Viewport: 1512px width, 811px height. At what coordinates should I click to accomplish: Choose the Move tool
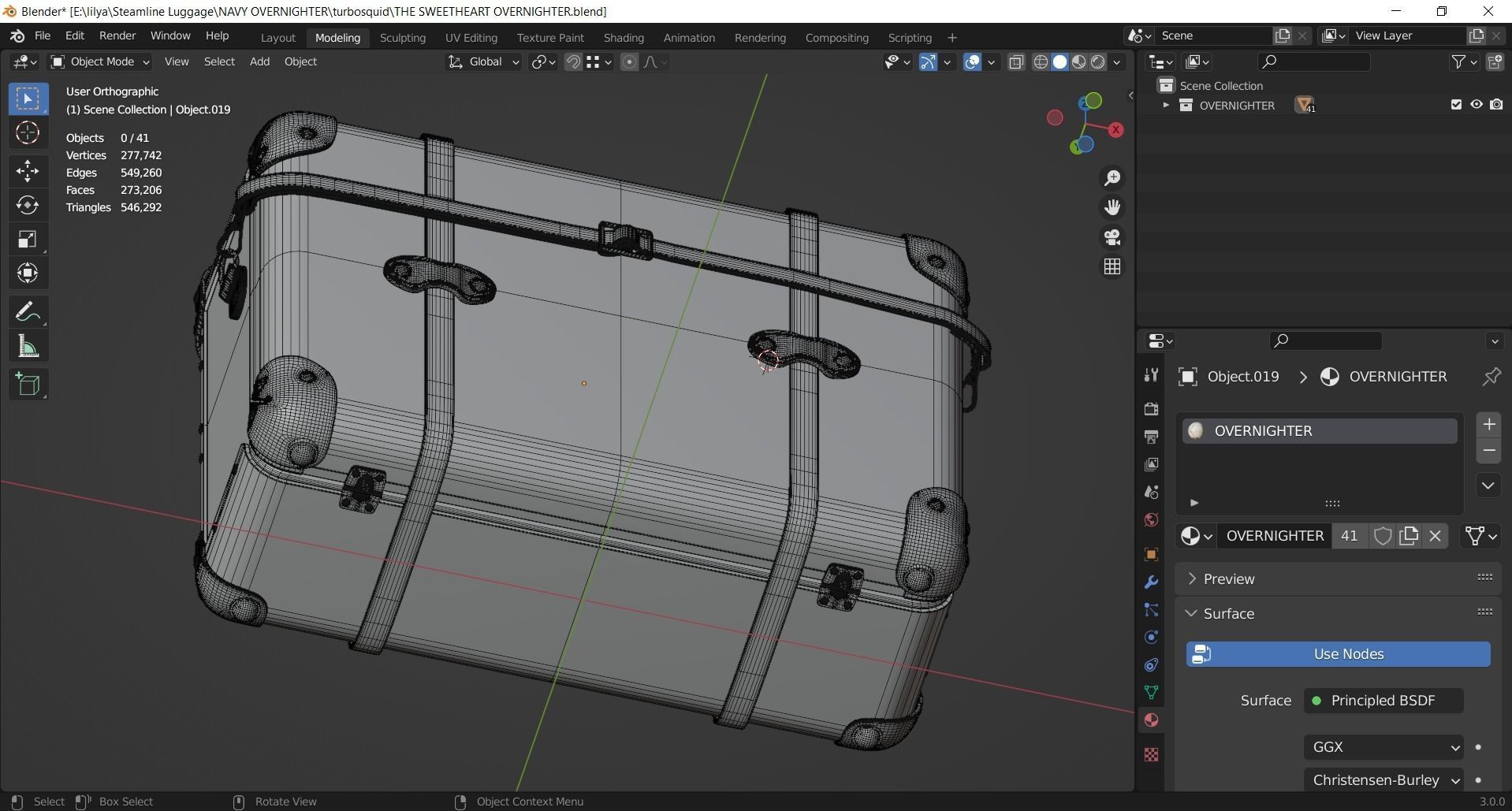tap(28, 171)
